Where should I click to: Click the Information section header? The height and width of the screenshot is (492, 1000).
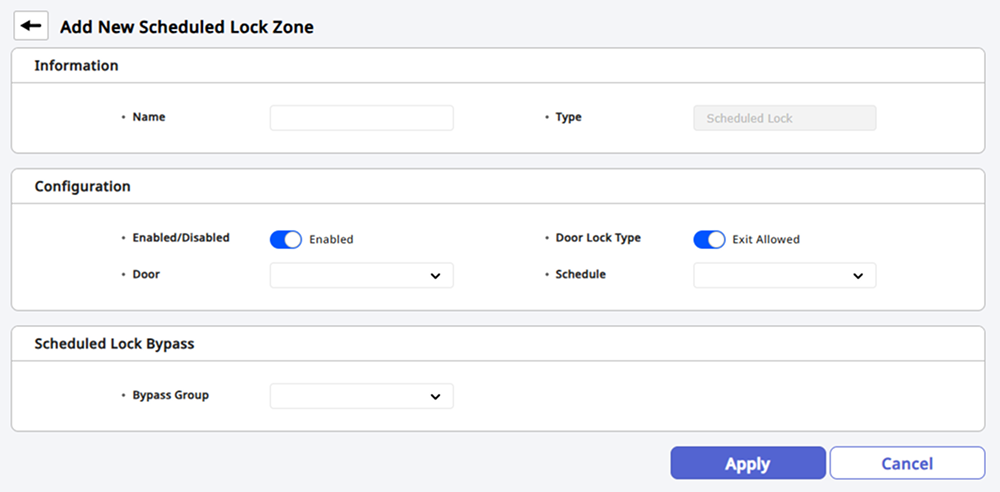[76, 66]
